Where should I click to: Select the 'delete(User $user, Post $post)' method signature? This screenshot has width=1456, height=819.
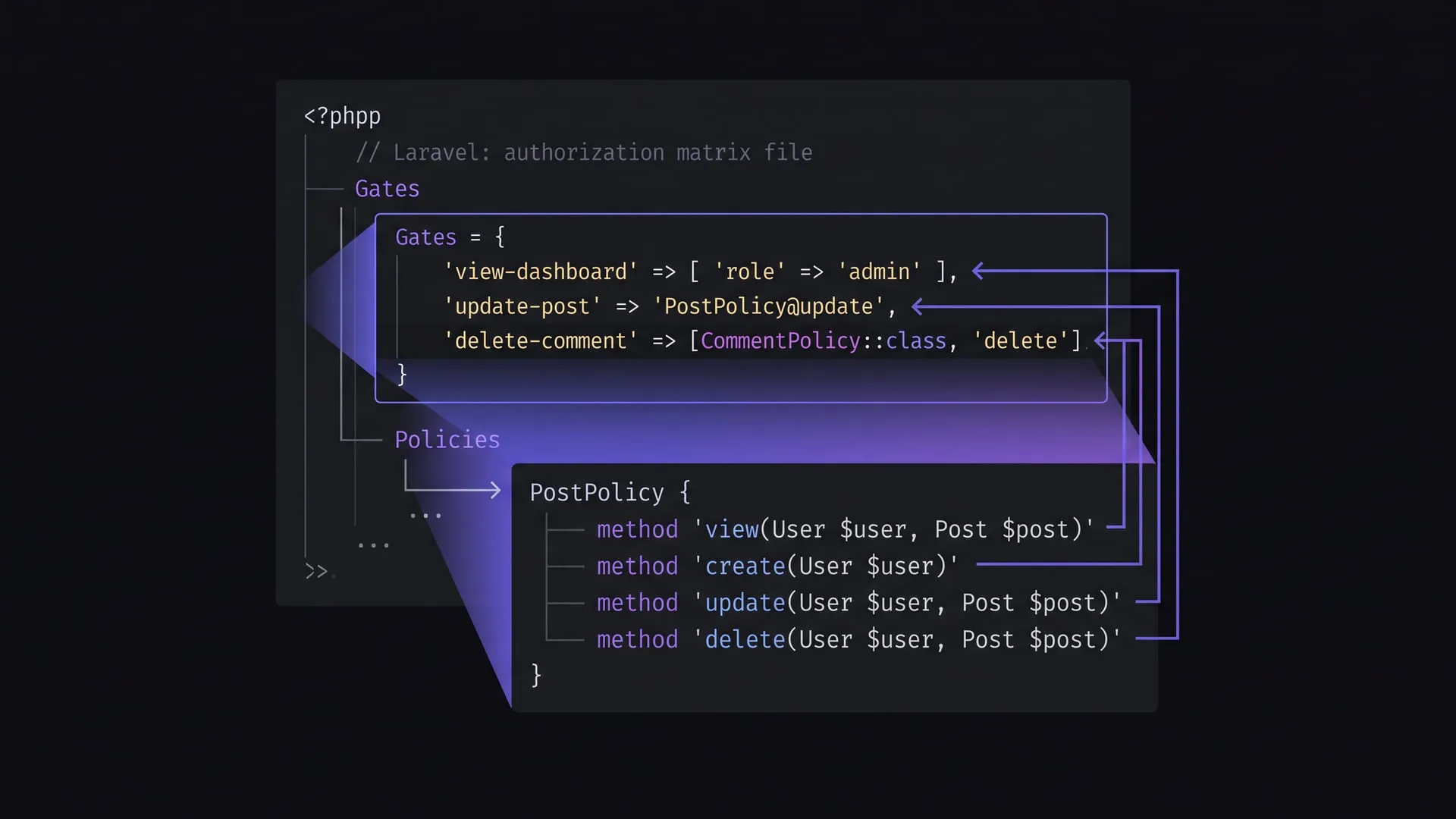click(908, 640)
